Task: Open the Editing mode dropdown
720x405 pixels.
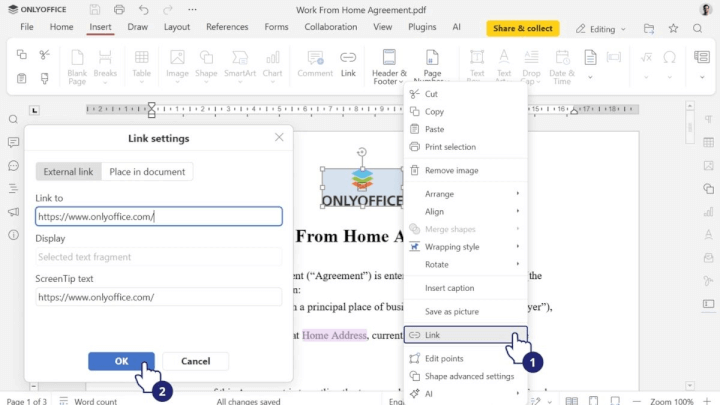Action: (601, 29)
